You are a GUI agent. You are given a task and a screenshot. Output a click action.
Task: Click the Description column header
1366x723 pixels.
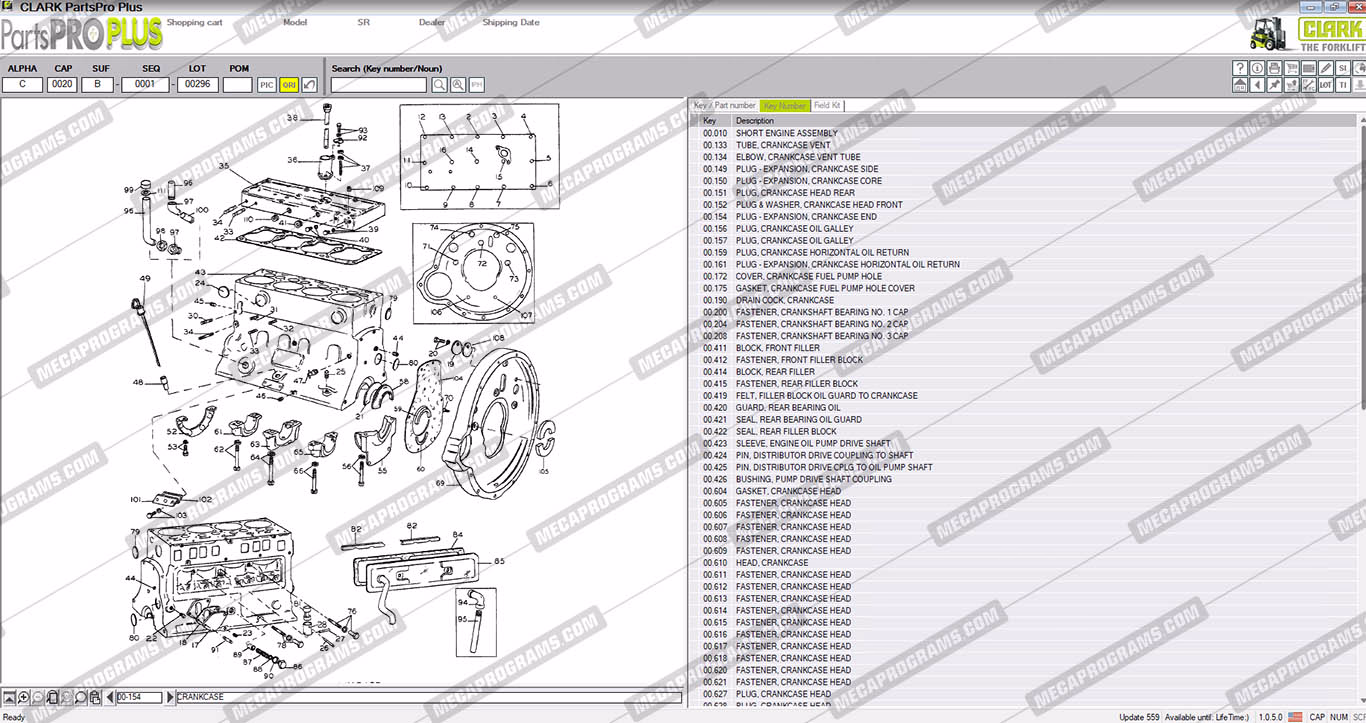point(1045,121)
